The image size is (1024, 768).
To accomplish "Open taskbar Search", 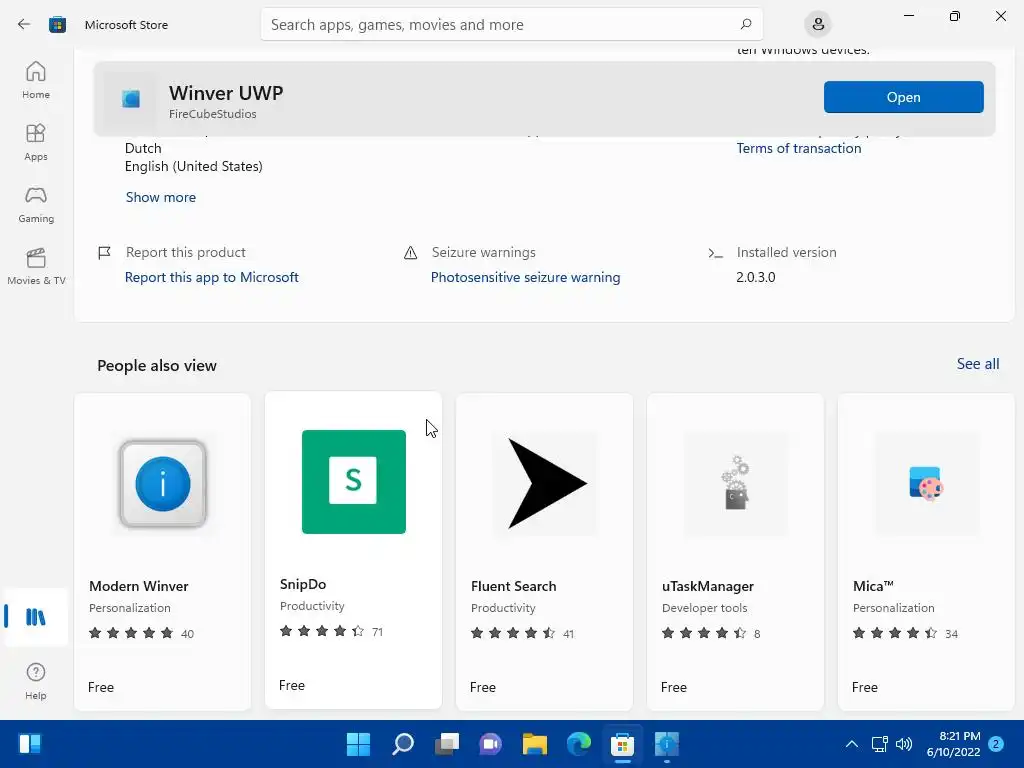I will (403, 744).
